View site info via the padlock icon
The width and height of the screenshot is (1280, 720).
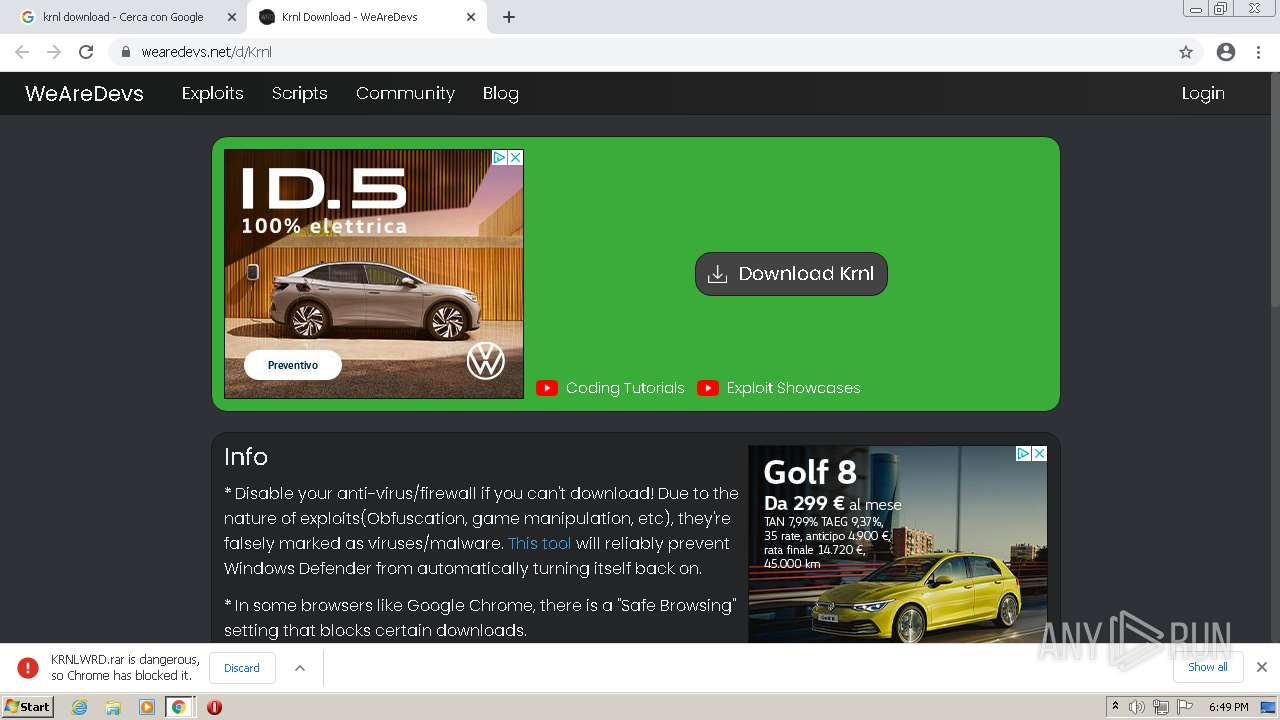point(126,52)
